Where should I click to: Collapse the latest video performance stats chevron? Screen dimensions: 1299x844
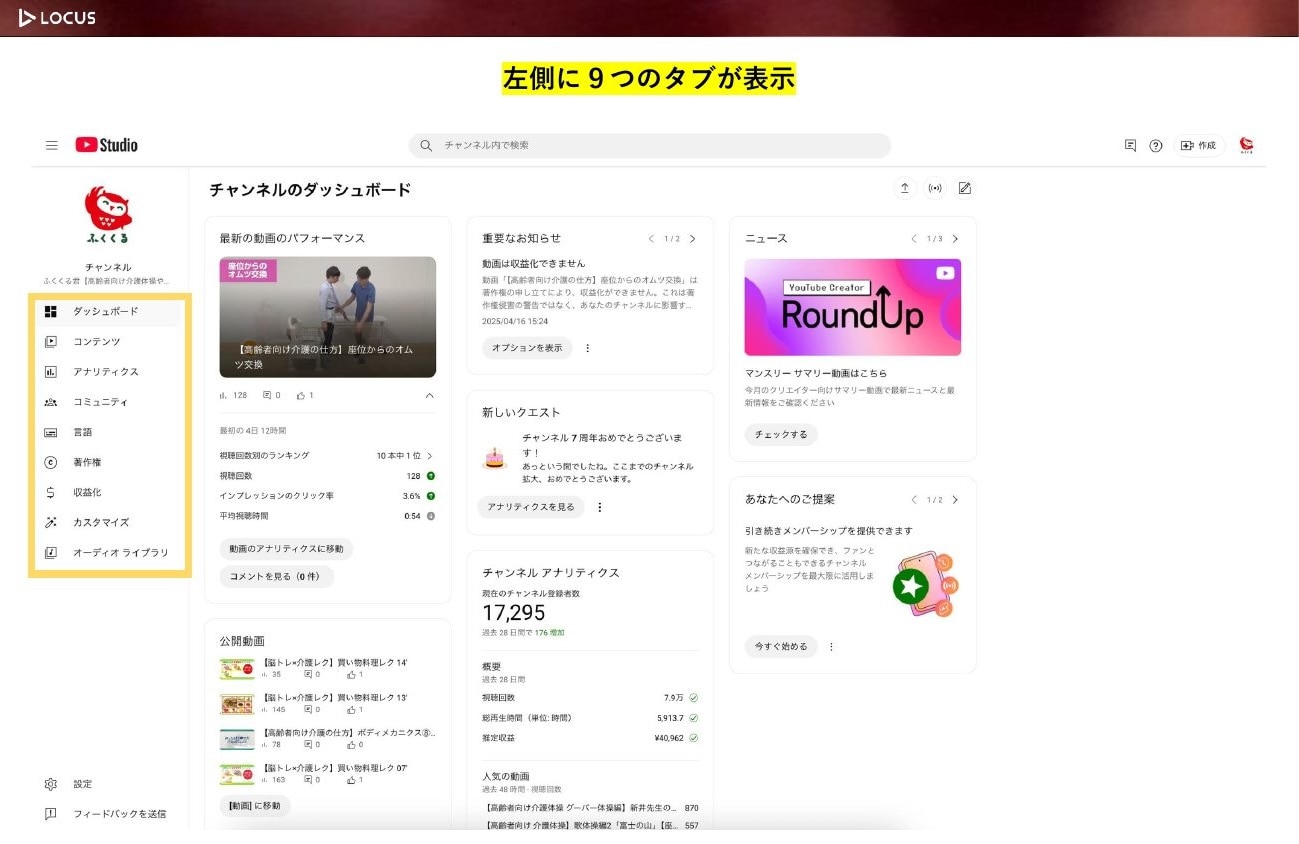click(430, 396)
